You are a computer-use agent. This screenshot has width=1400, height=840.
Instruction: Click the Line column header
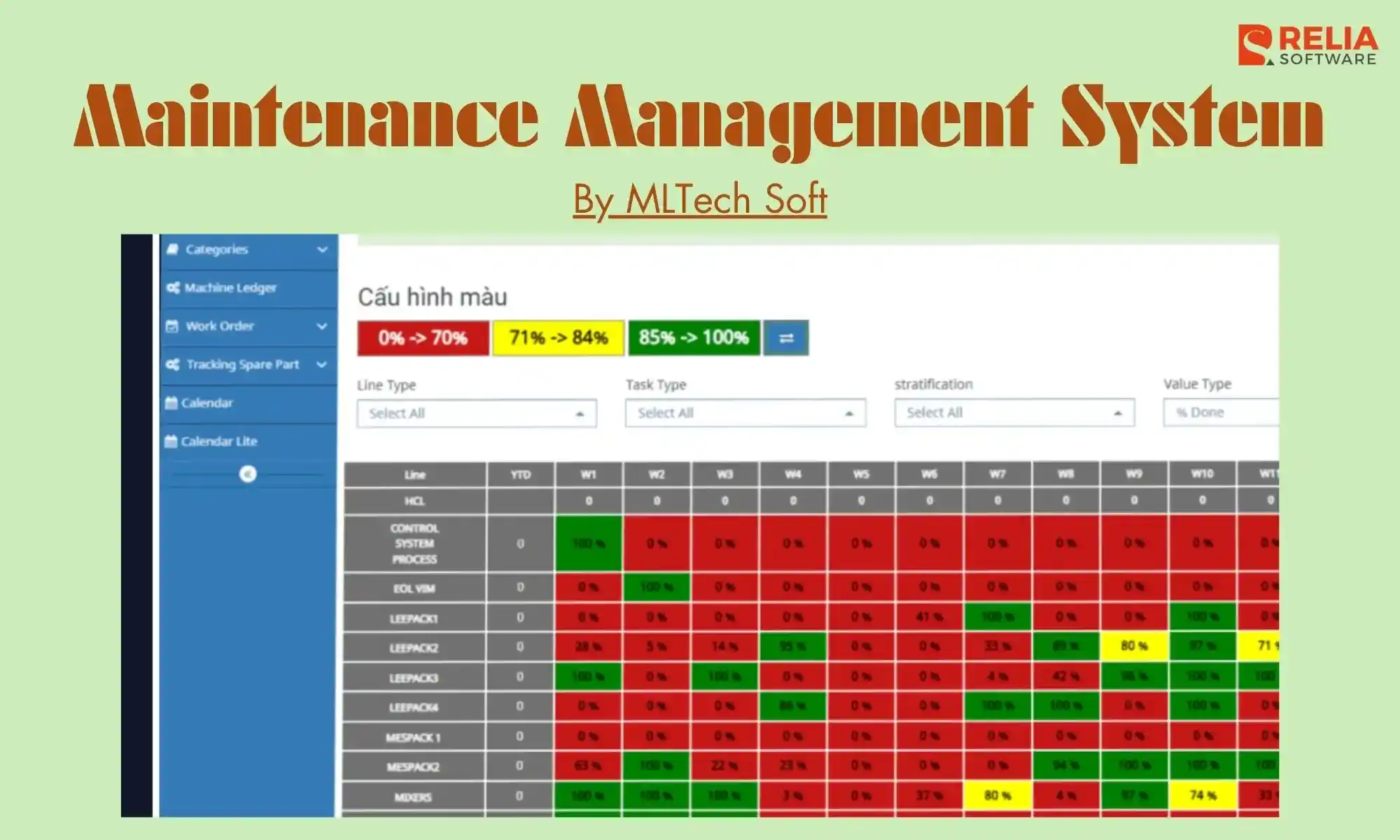click(414, 475)
